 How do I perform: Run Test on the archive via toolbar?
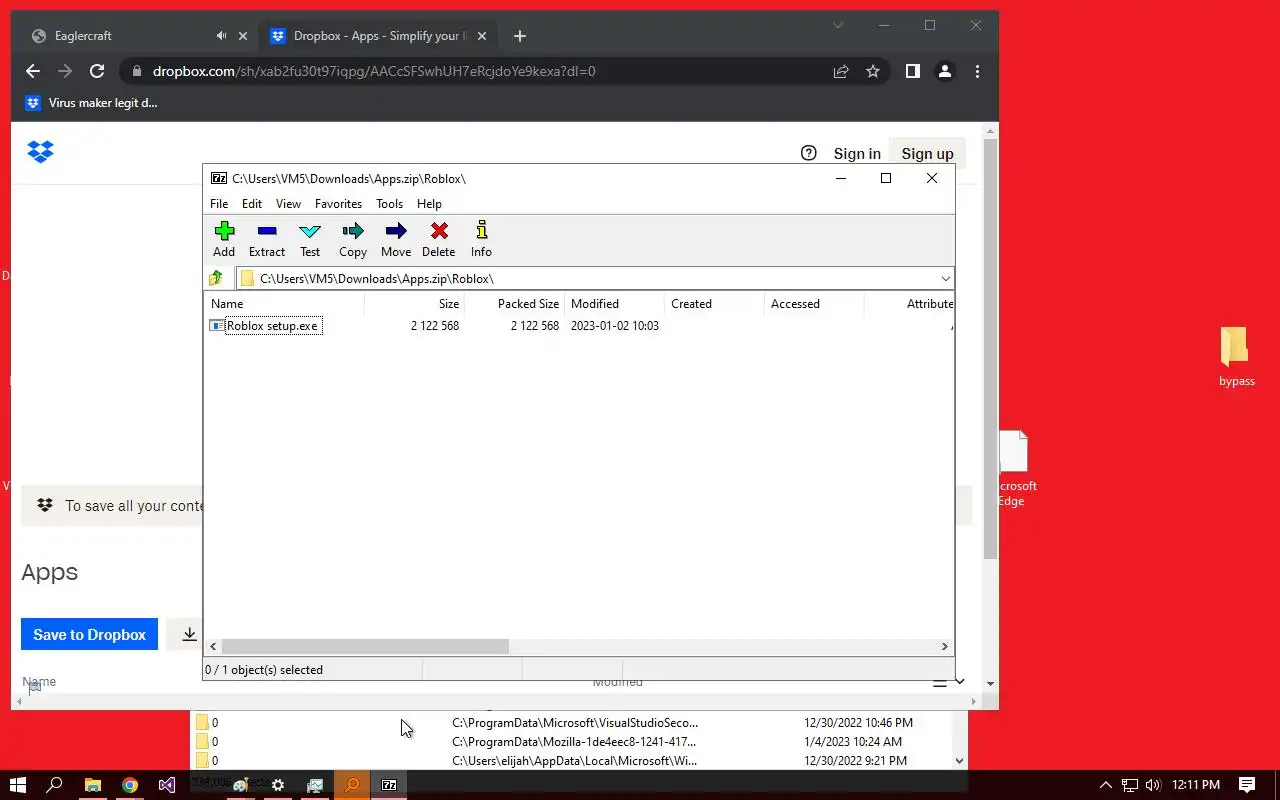pyautogui.click(x=310, y=240)
